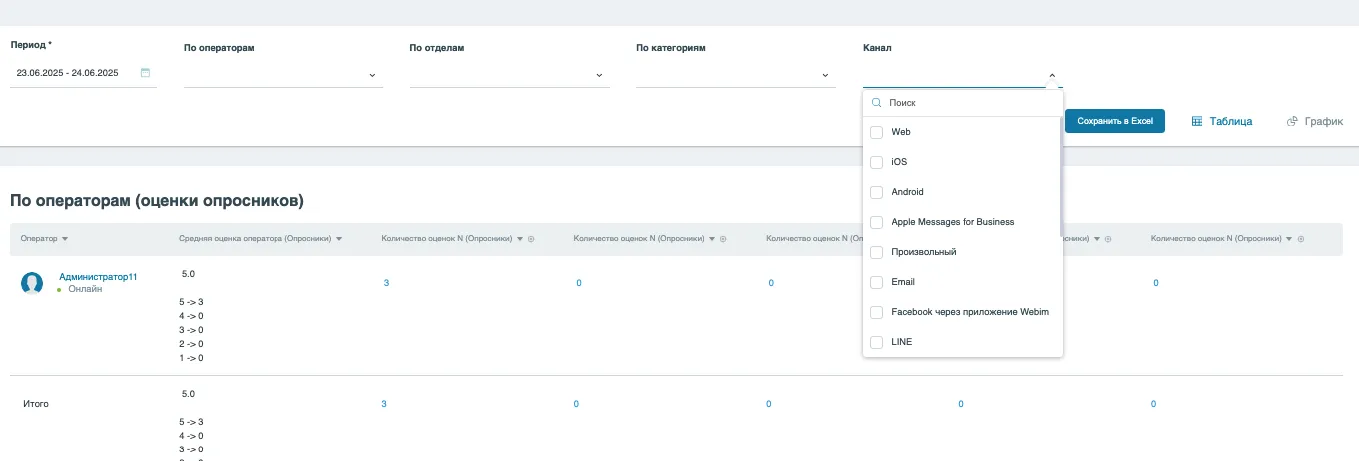1359x461 pixels.
Task: Open the calendar icon in Период field
Action: coord(146,73)
